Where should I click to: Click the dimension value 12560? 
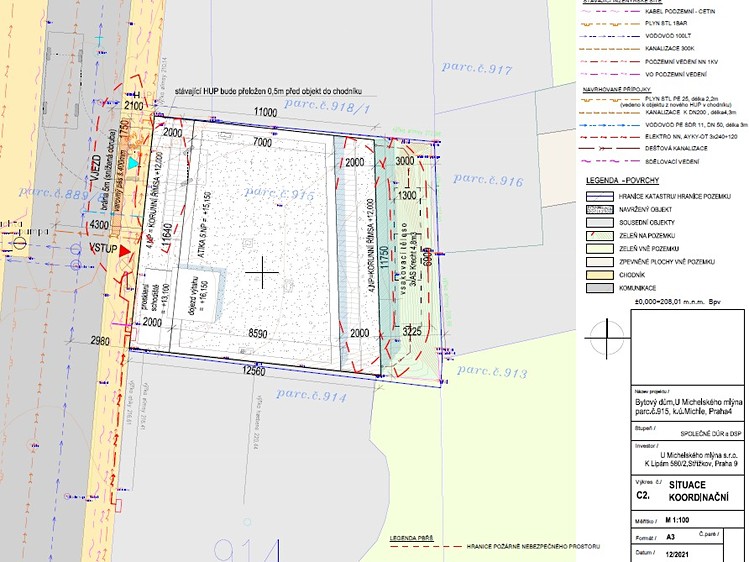tap(254, 371)
